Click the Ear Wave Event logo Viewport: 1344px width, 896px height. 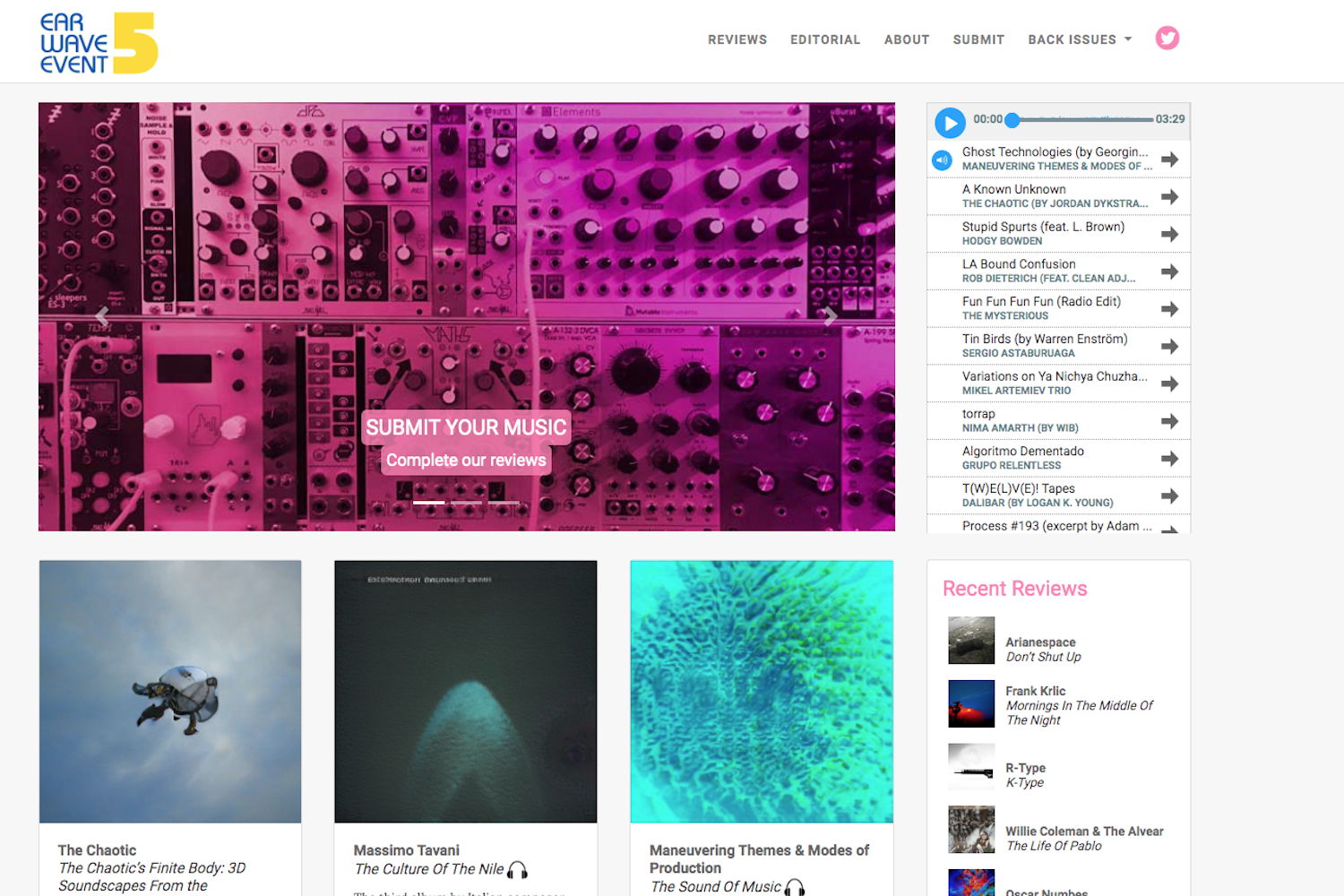(x=99, y=42)
